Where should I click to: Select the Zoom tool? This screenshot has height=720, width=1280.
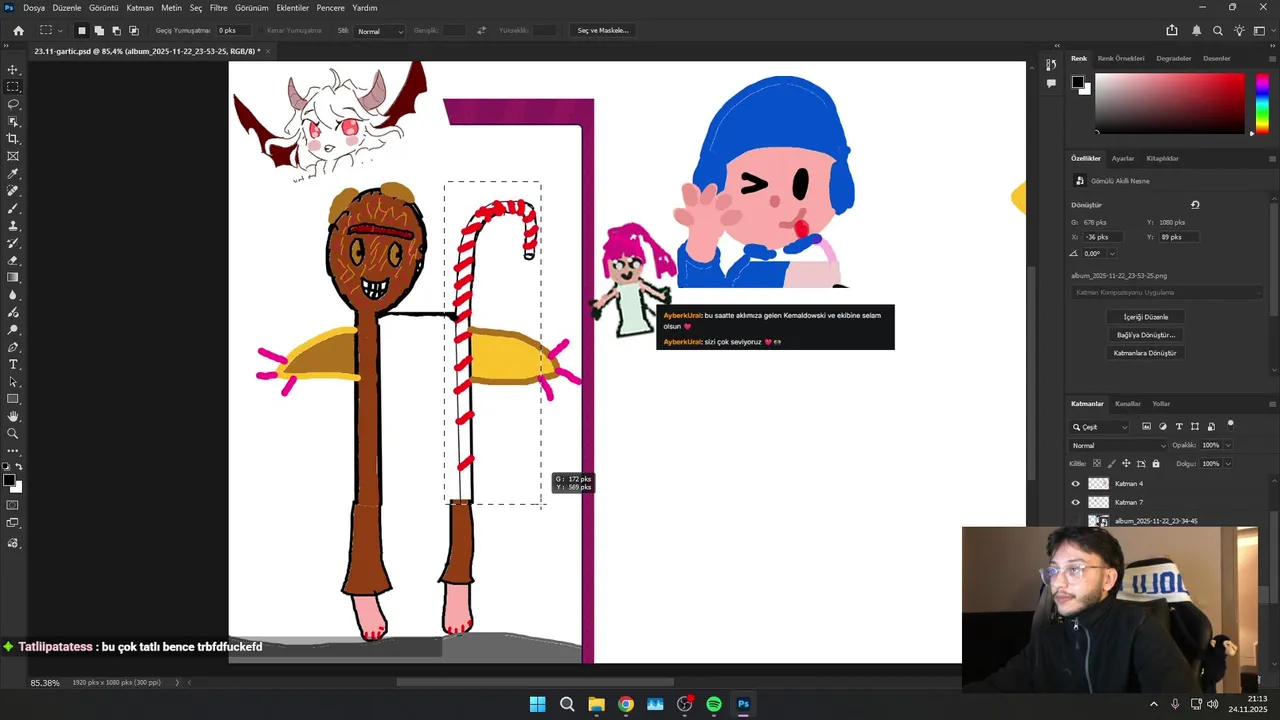13,433
